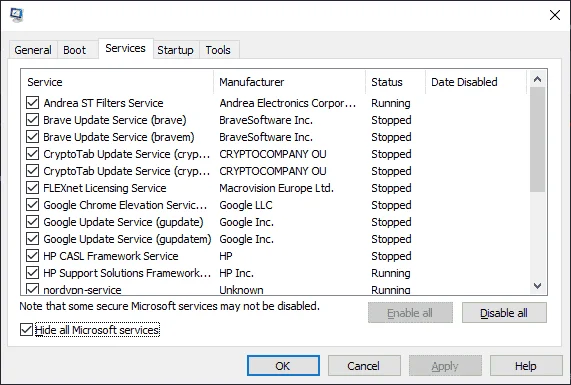Click the Google LLC manufacturer cell
Screen dimensions: 571x385
(246, 205)
